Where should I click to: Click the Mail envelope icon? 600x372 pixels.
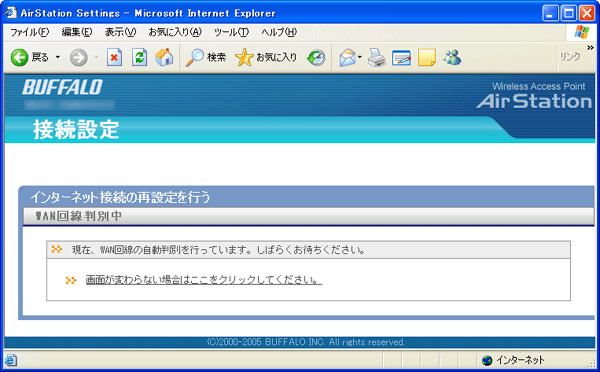pos(347,58)
